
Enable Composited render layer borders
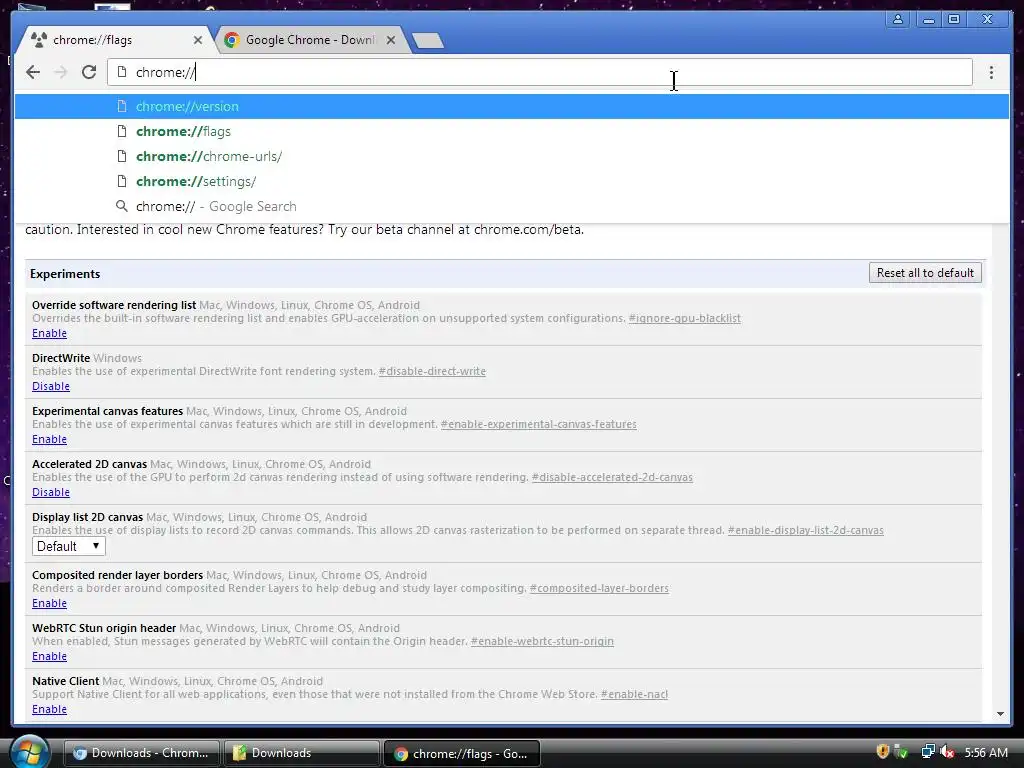point(49,603)
